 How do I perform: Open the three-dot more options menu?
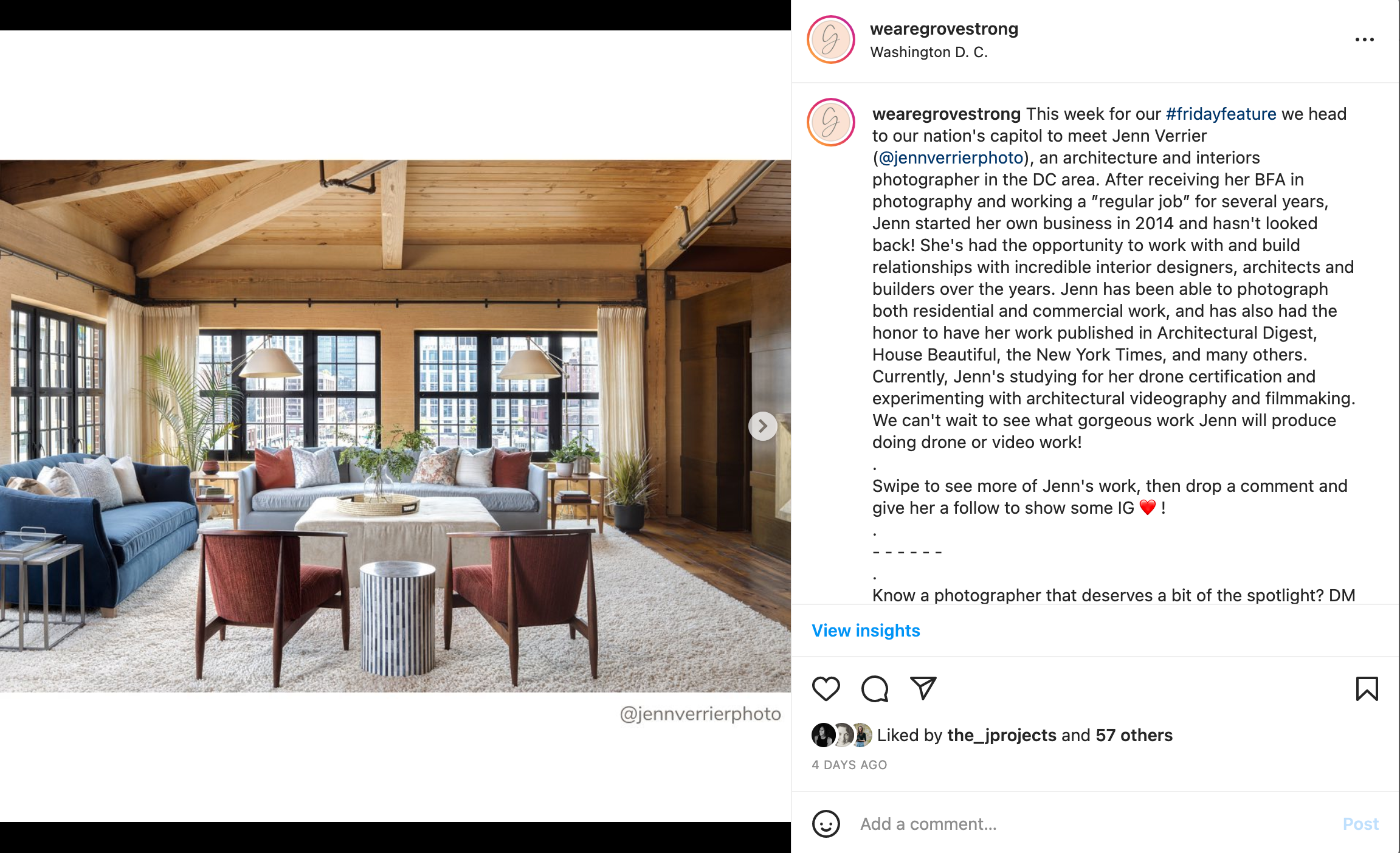coord(1365,40)
